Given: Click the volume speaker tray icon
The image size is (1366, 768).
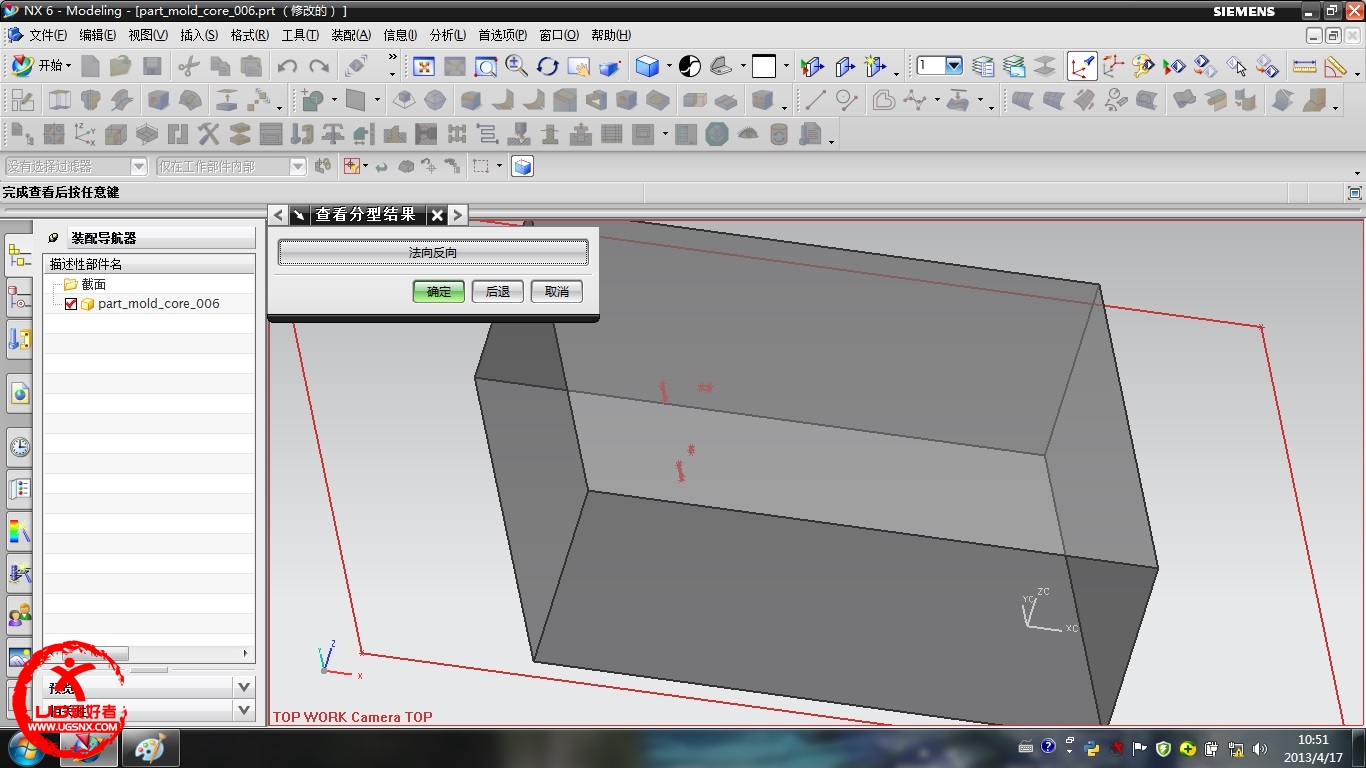Looking at the screenshot, I should 1259,748.
